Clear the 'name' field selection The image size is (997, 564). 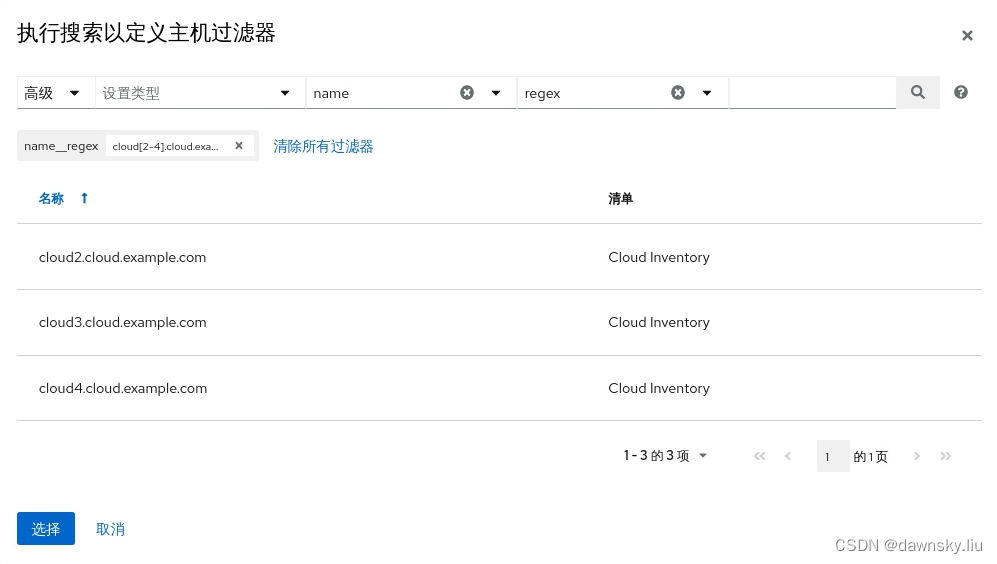(x=467, y=93)
